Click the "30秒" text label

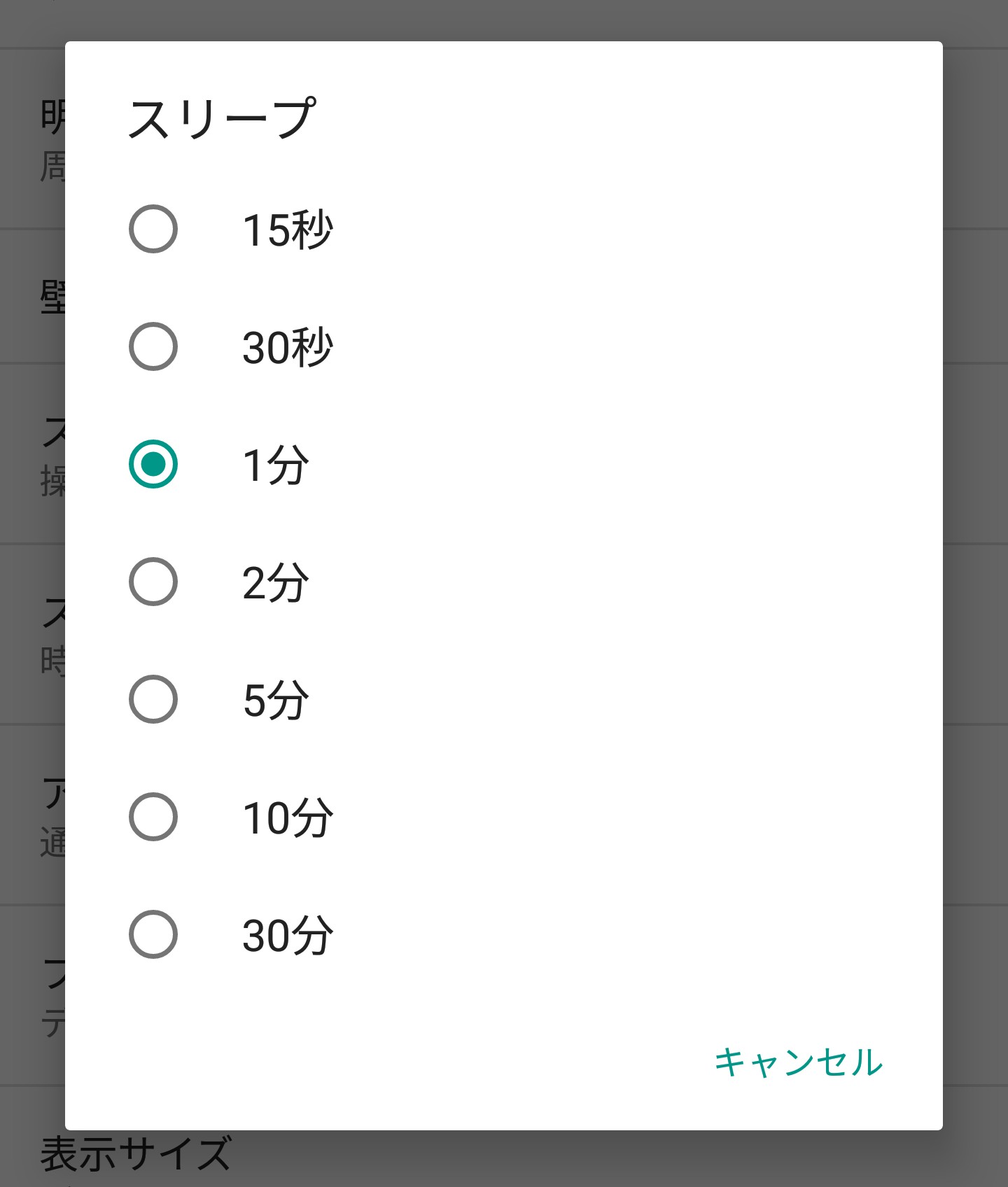click(288, 347)
